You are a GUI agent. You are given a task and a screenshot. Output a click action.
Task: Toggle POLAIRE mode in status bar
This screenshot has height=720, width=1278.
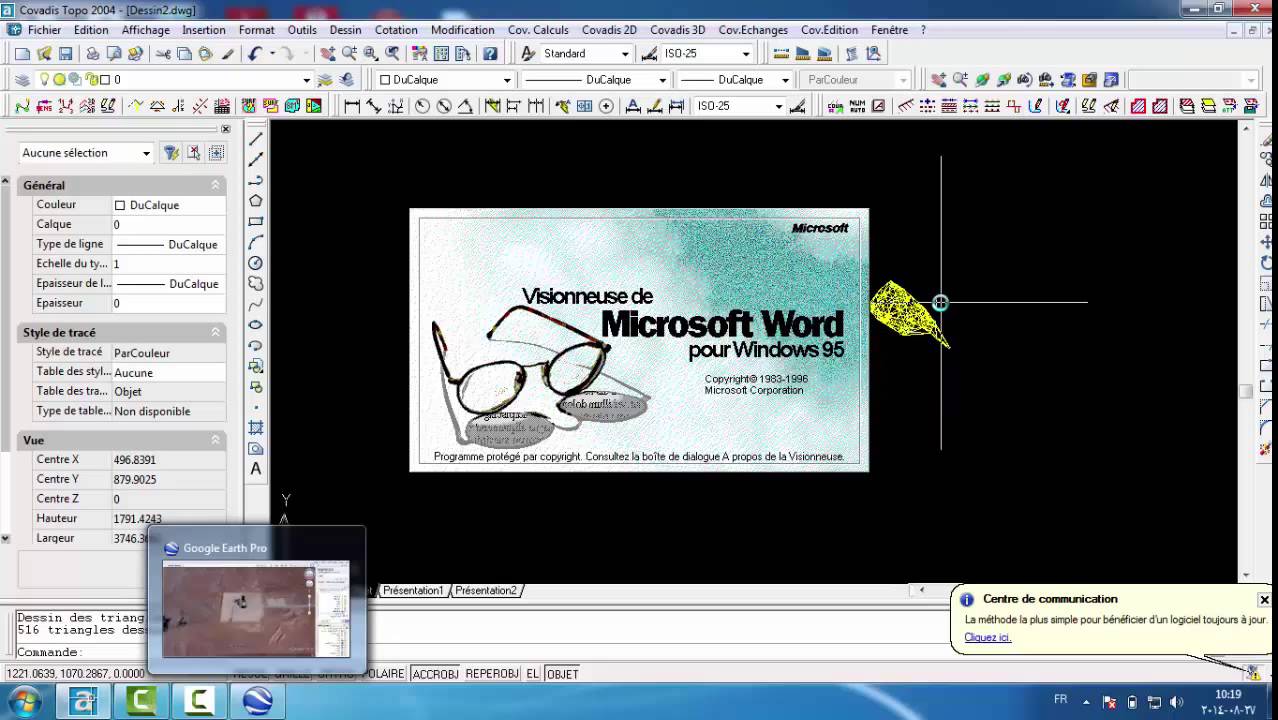(x=384, y=674)
